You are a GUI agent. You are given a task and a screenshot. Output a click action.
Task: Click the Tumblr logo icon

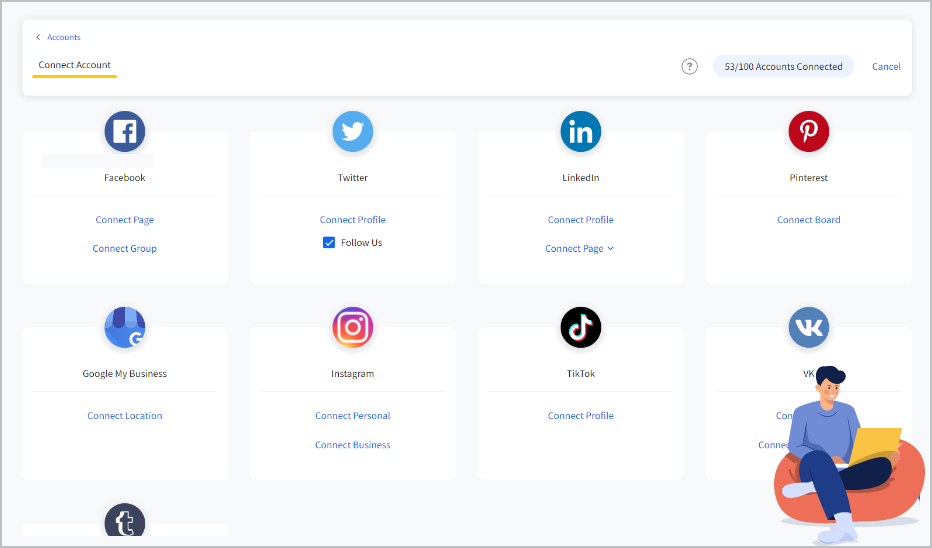point(125,521)
